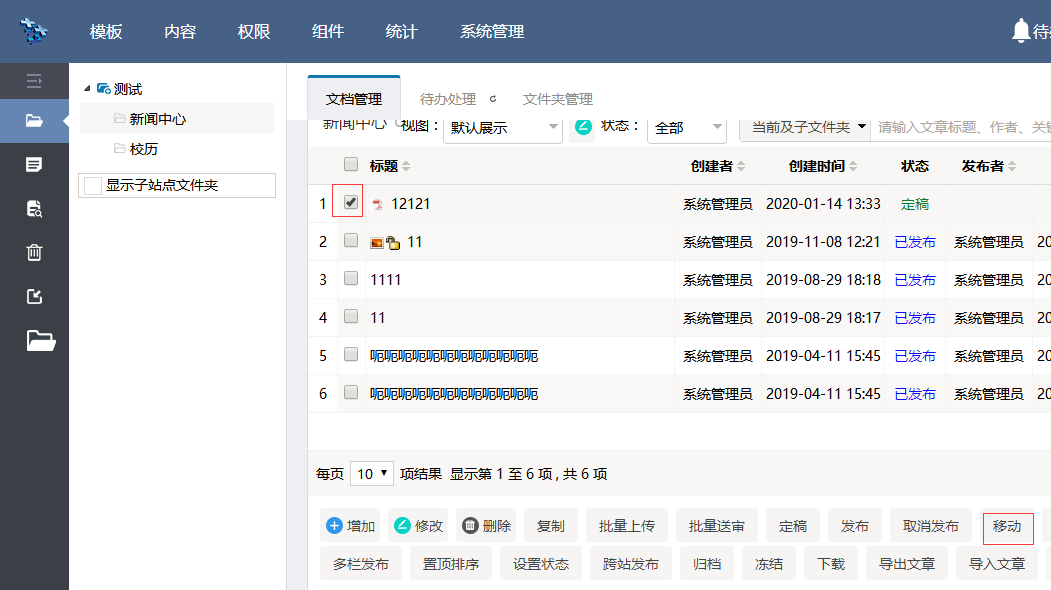Open the 状态 全部 dropdown
Viewport: 1051px width, 590px height.
point(686,128)
